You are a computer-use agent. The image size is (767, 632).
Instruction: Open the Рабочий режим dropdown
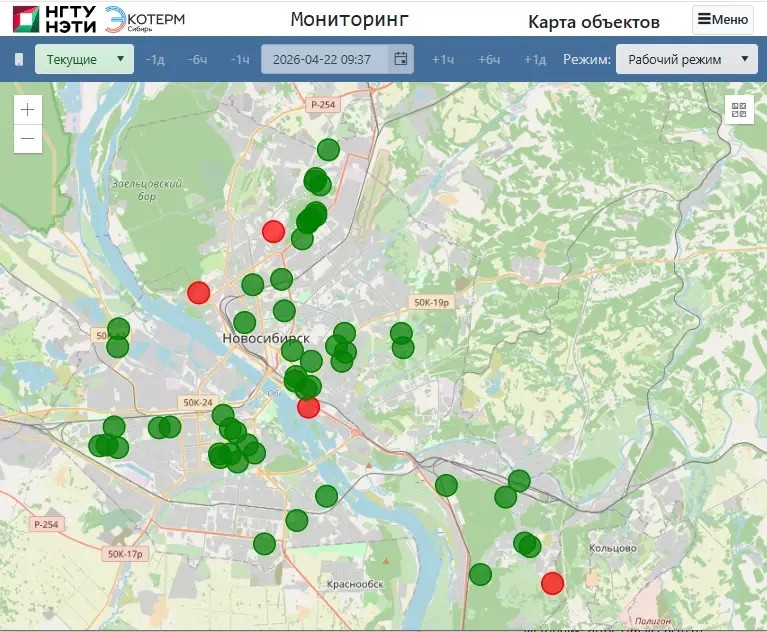[687, 59]
